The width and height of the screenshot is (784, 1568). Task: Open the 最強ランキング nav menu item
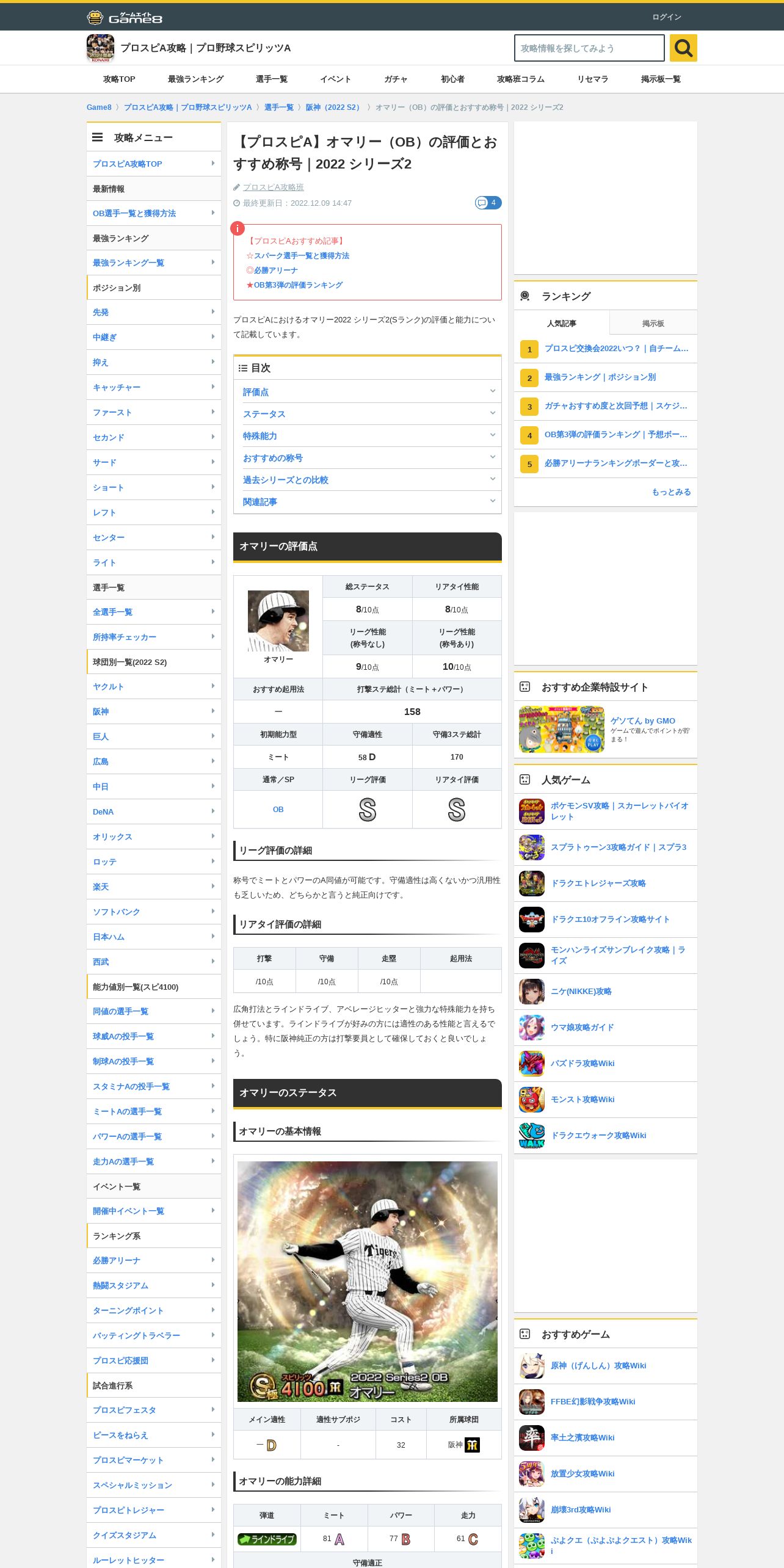click(x=195, y=79)
